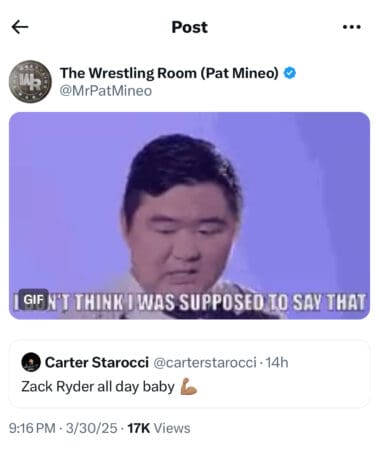The image size is (379, 450).
Task: Tap the 14h timestamp on quoted post
Action: (277, 362)
